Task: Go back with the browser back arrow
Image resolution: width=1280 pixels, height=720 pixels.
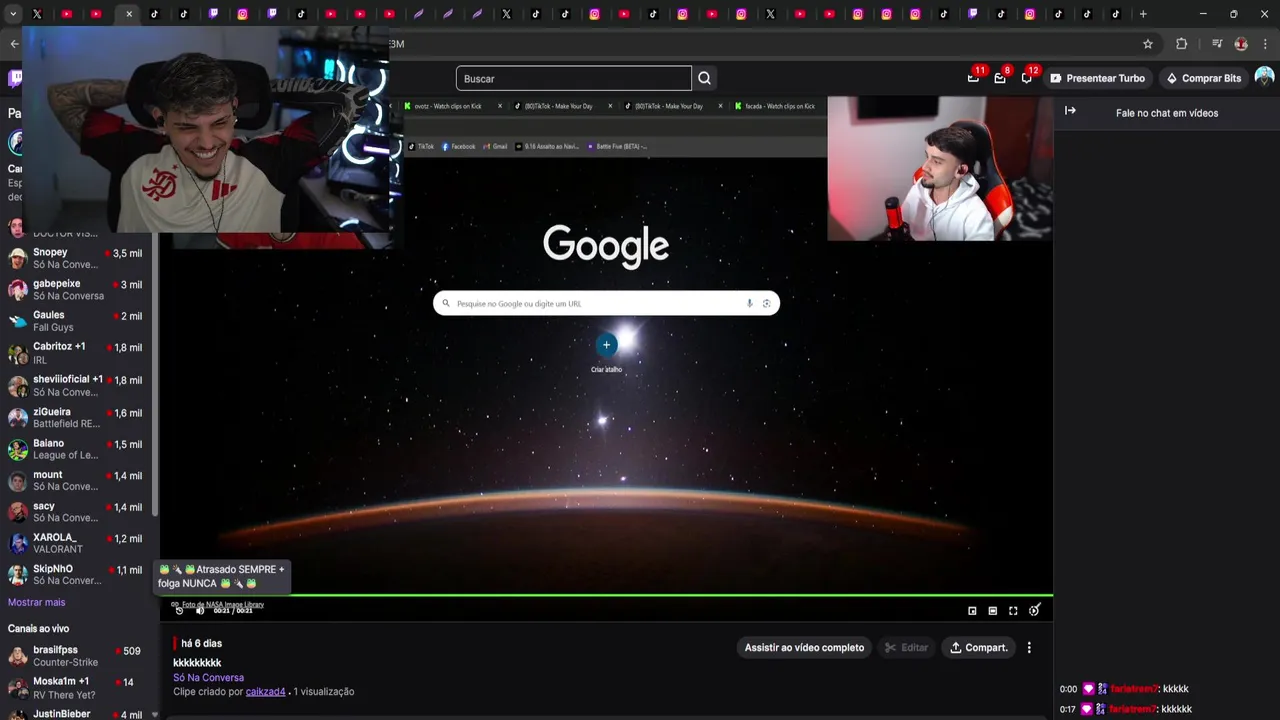Action: pos(14,44)
